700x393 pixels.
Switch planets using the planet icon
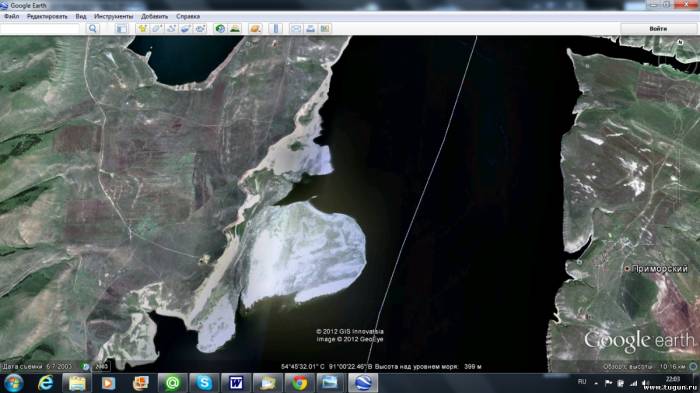(255, 29)
